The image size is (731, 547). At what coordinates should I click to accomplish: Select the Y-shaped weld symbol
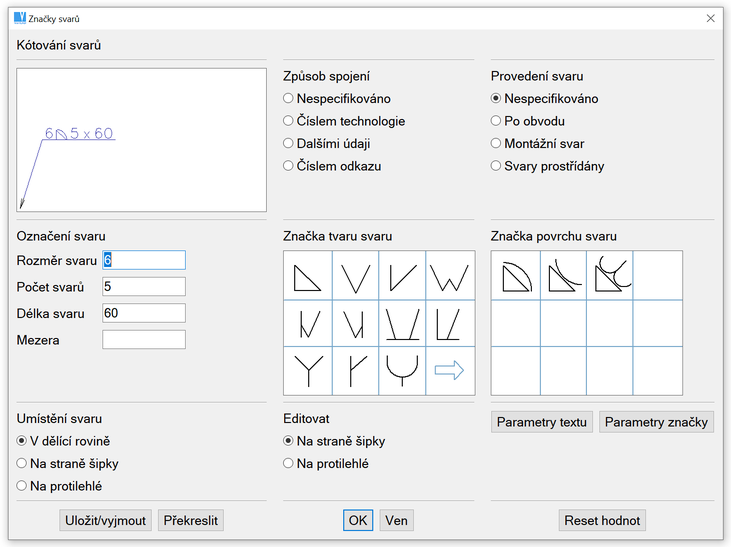[307, 371]
